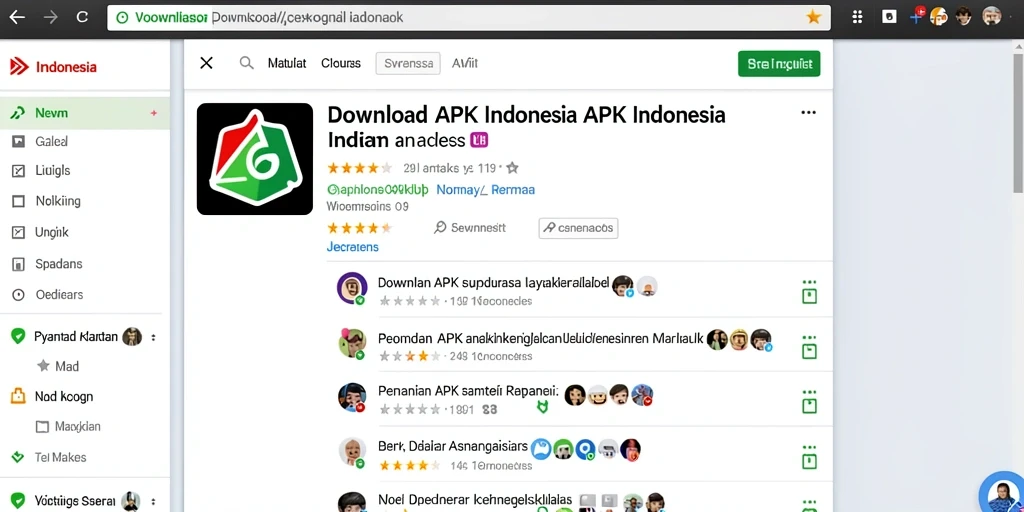Image resolution: width=1024 pixels, height=512 pixels.
Task: Reload the page with the refresh icon
Action: 82,17
